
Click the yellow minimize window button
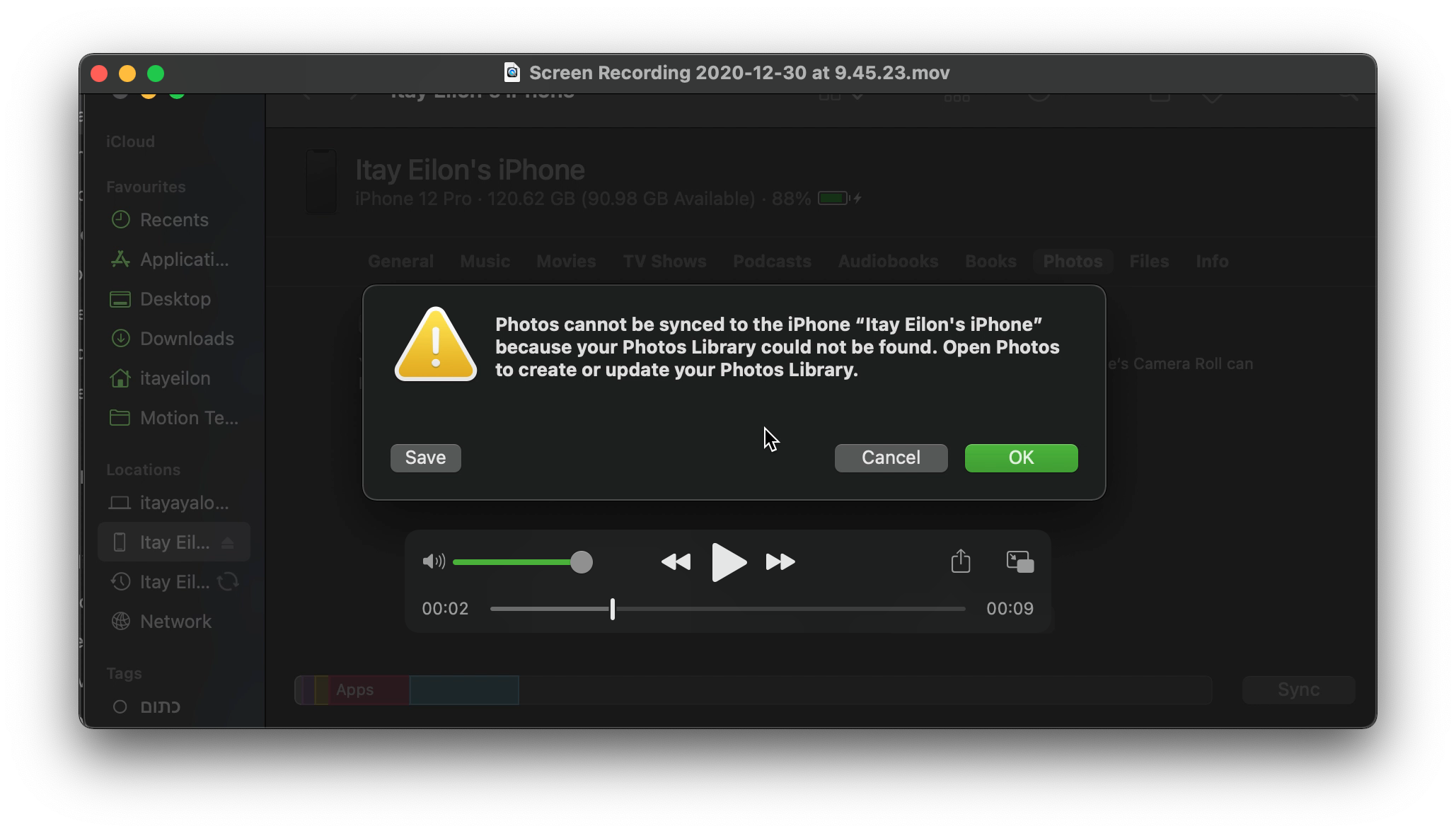(127, 74)
